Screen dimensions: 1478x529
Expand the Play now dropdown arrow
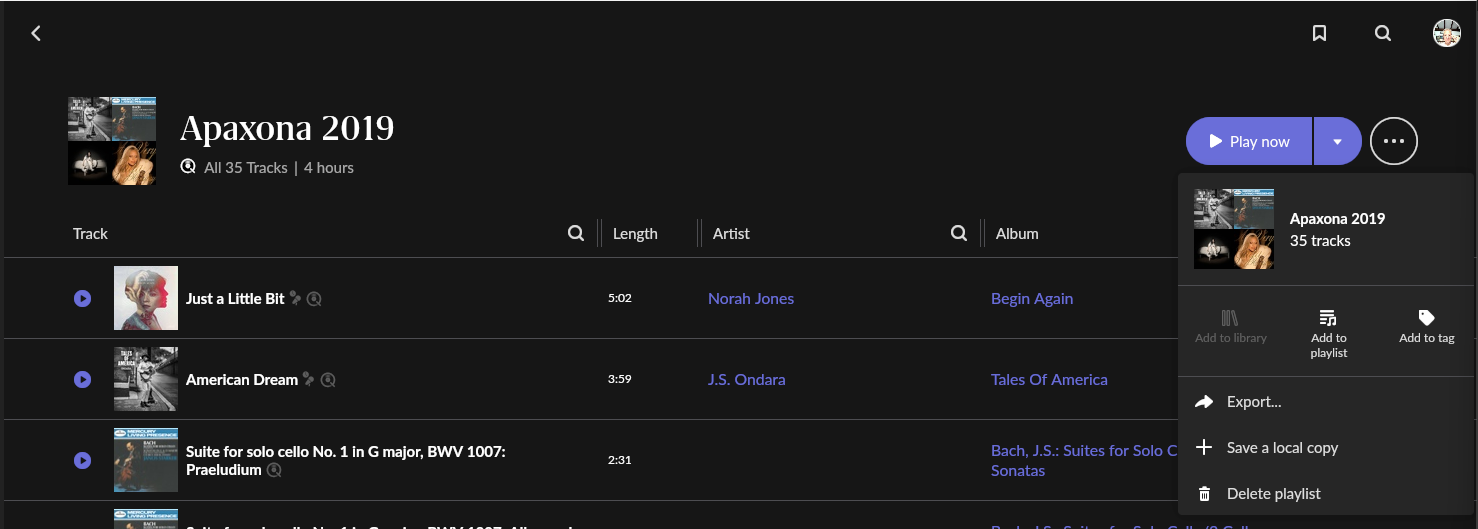[1338, 141]
